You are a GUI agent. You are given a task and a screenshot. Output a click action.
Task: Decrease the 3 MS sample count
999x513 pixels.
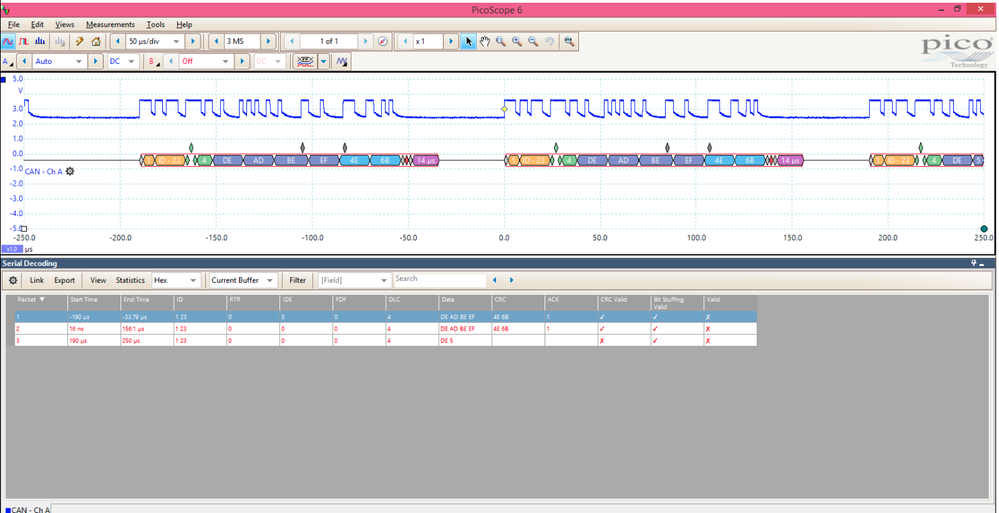216,41
